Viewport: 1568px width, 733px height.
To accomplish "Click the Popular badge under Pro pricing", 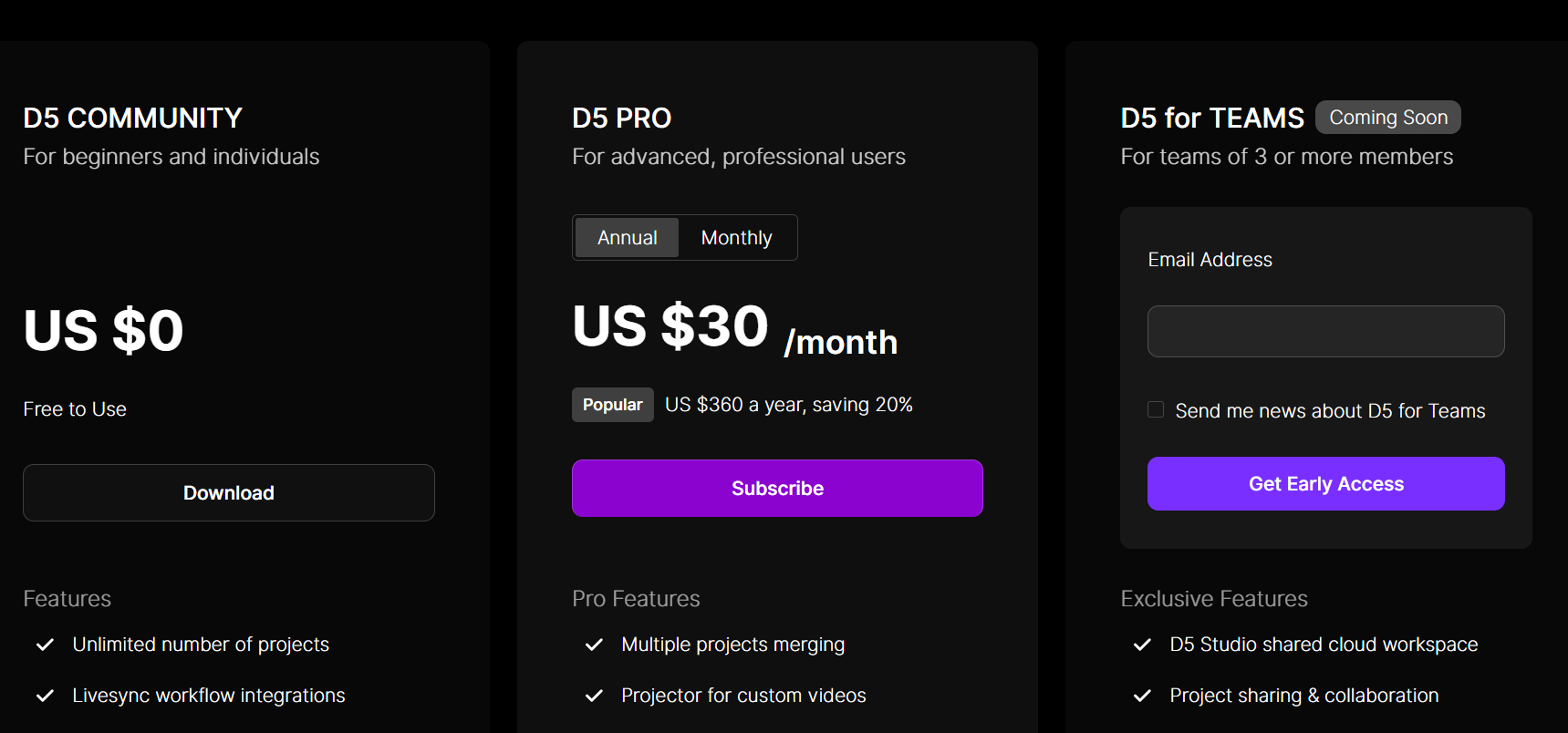I will coord(612,405).
